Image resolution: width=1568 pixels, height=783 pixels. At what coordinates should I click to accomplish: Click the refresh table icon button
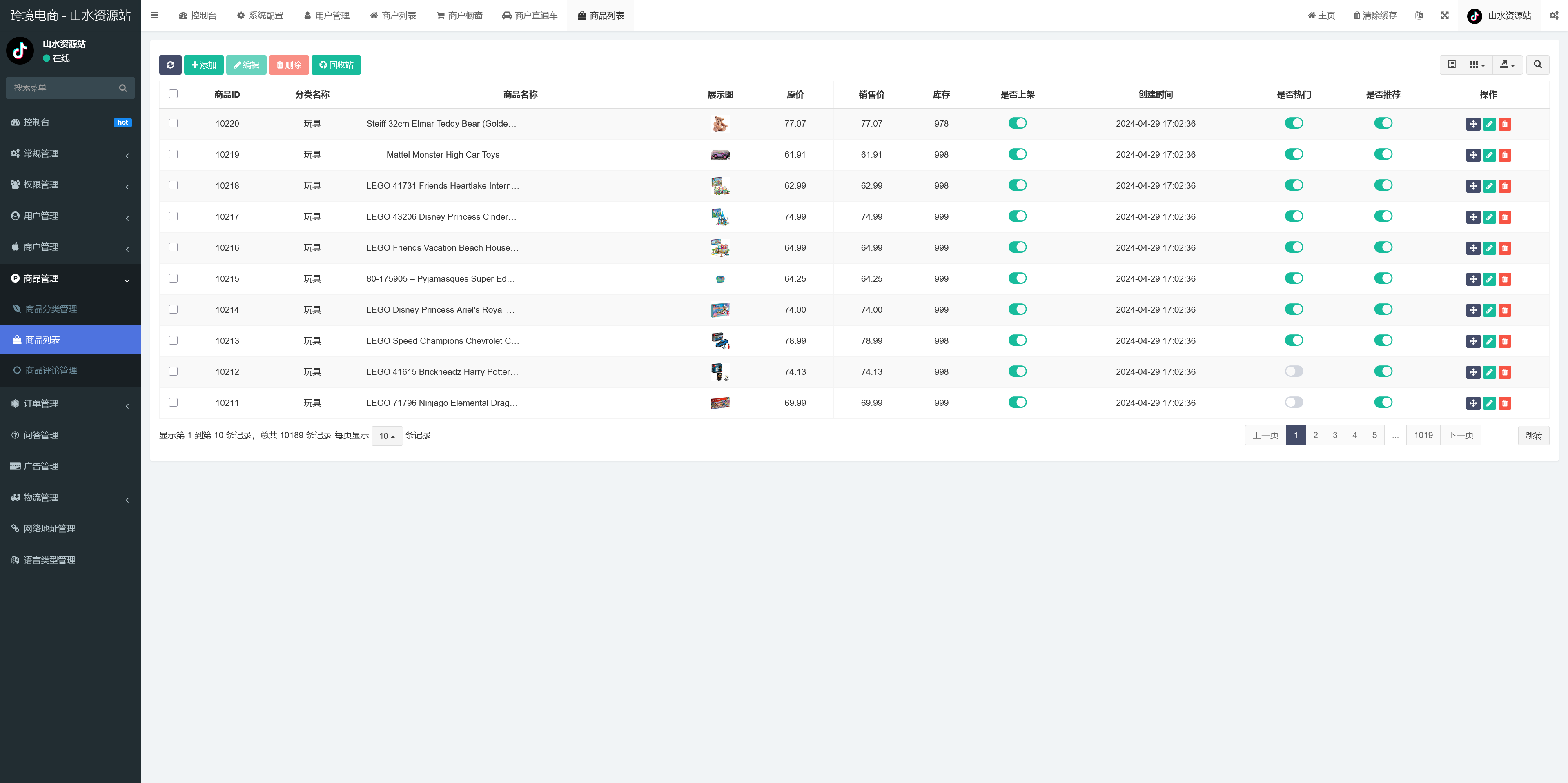tap(170, 65)
